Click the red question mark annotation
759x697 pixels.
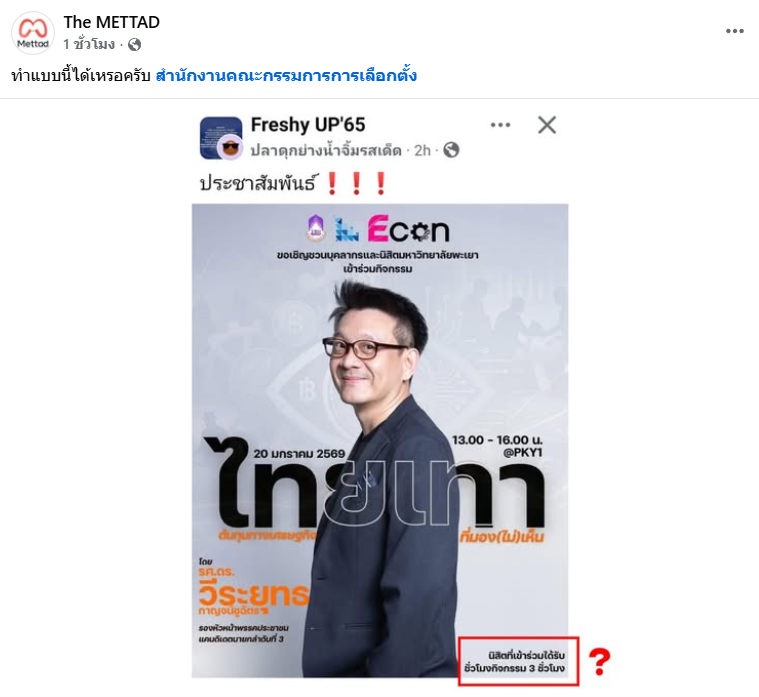599,662
